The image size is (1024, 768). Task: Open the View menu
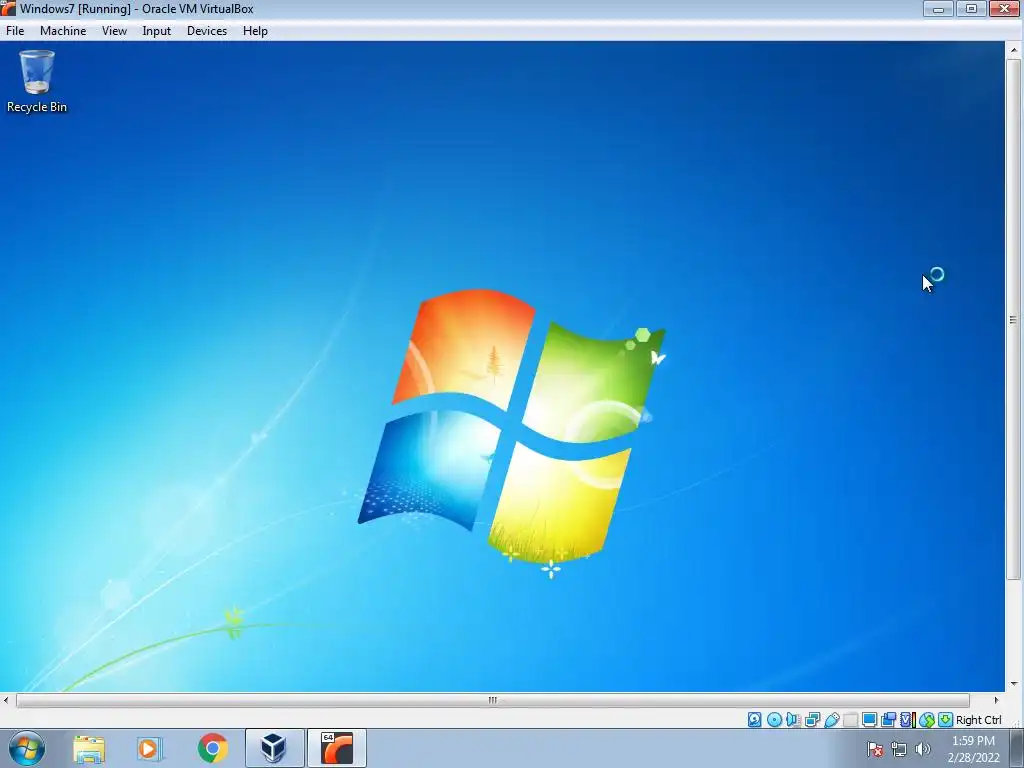(114, 31)
